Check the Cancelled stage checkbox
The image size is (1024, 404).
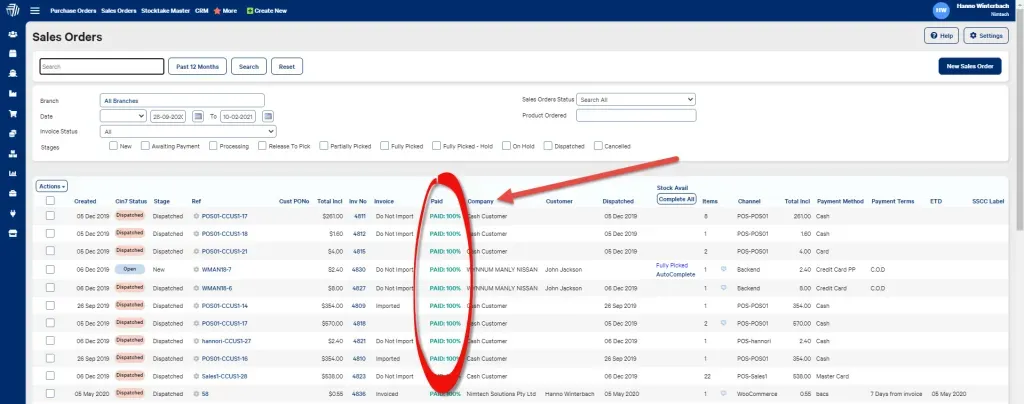[597, 146]
